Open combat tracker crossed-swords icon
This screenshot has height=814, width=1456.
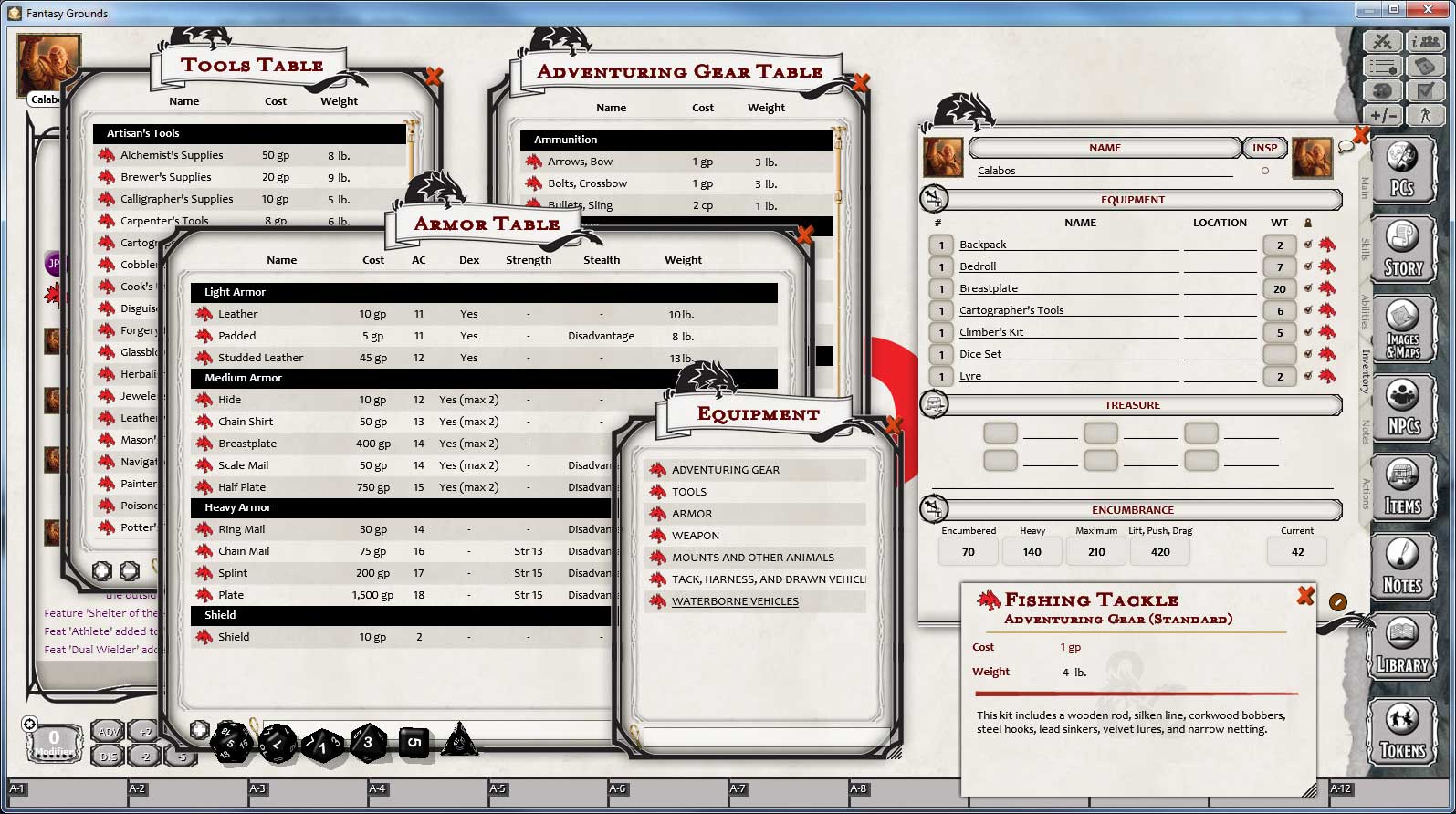point(1382,41)
